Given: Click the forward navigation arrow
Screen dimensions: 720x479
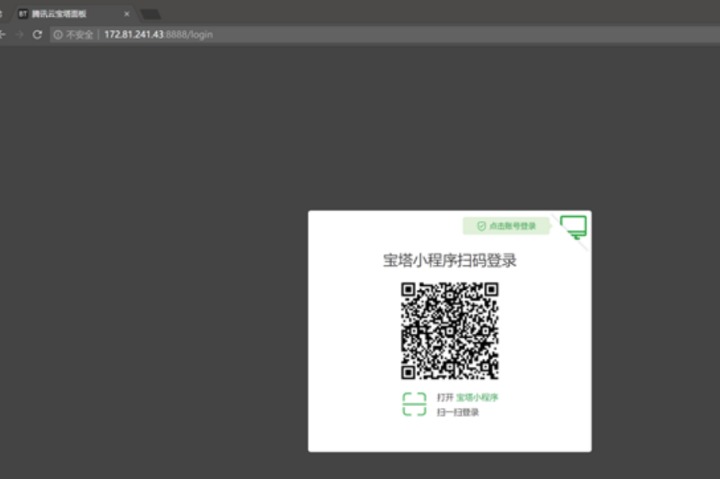Looking at the screenshot, I should [x=19, y=34].
